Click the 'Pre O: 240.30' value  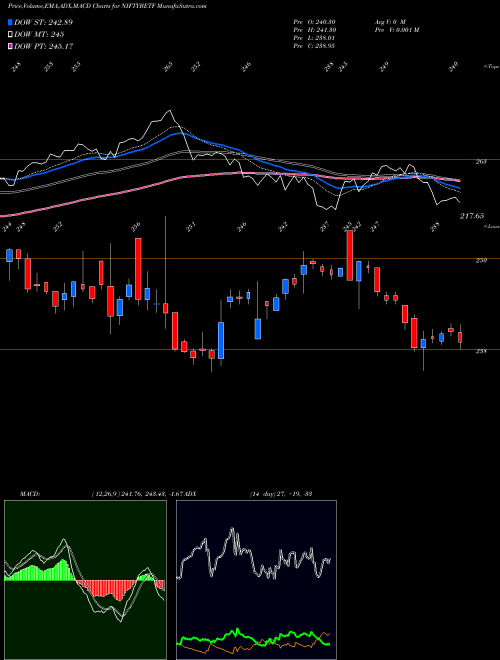click(314, 22)
